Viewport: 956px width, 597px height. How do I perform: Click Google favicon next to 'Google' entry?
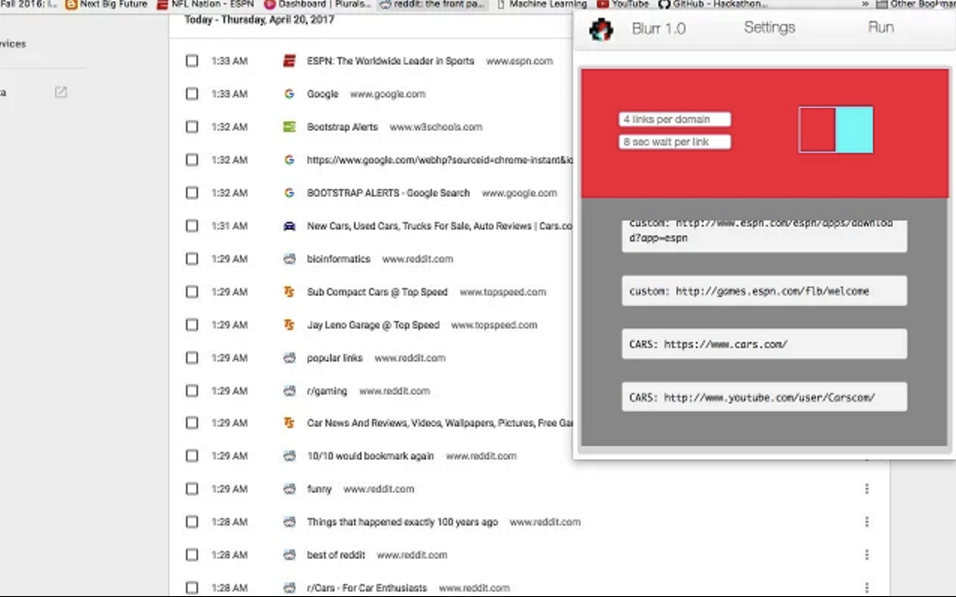click(289, 94)
